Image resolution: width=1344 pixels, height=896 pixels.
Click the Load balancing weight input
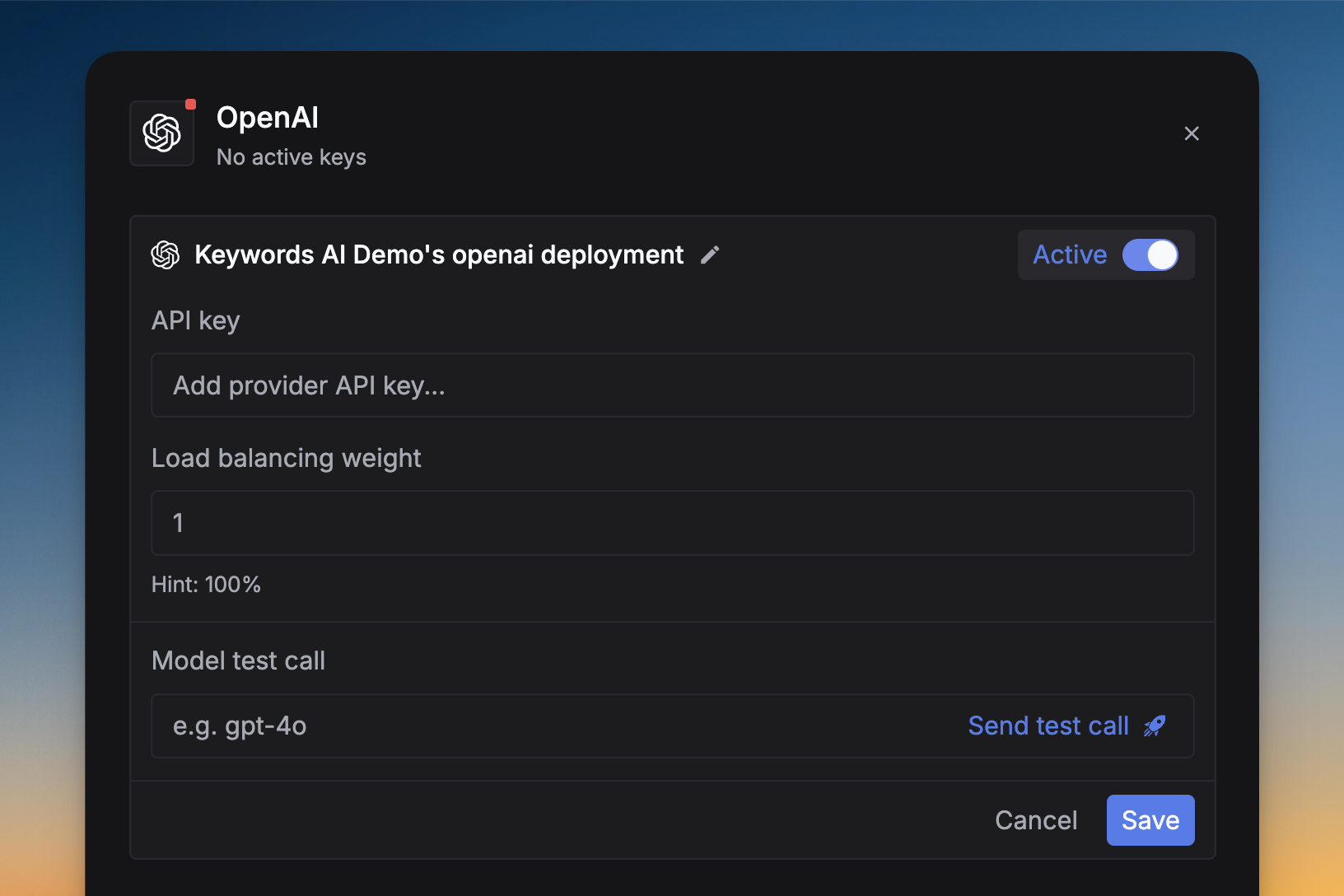point(673,523)
